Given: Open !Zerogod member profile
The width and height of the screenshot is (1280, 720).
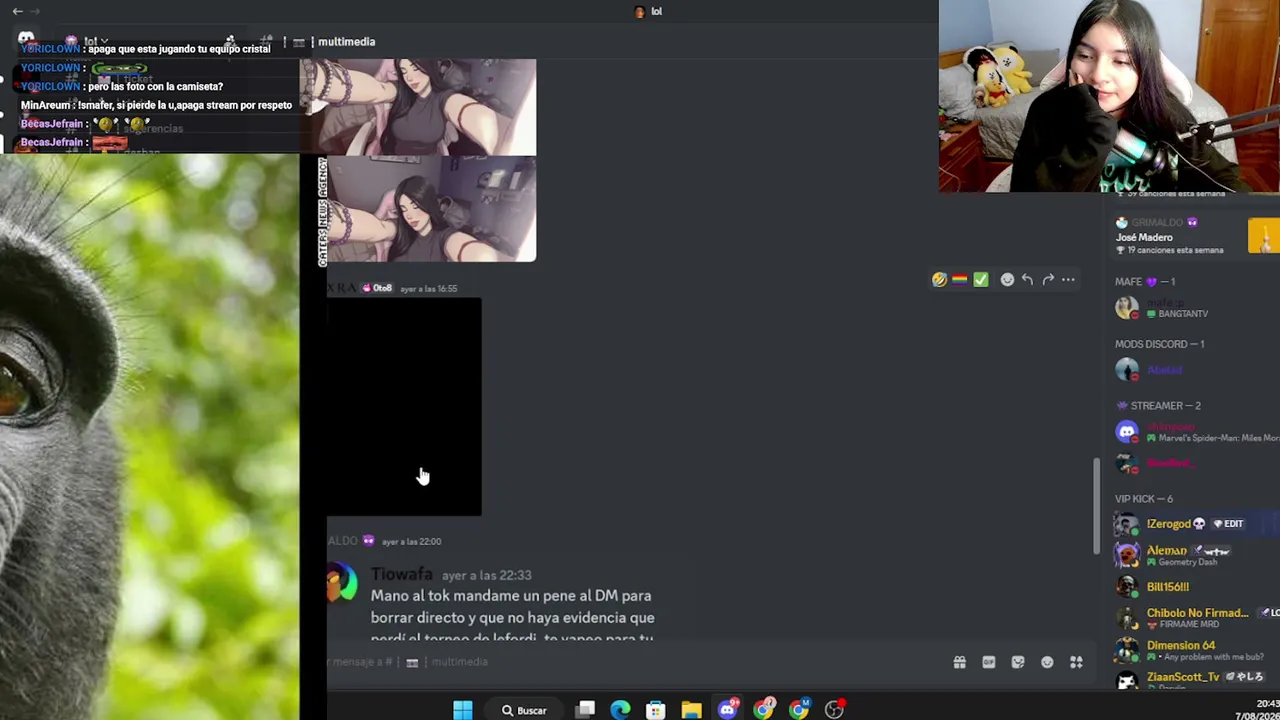Looking at the screenshot, I should pyautogui.click(x=1195, y=524).
